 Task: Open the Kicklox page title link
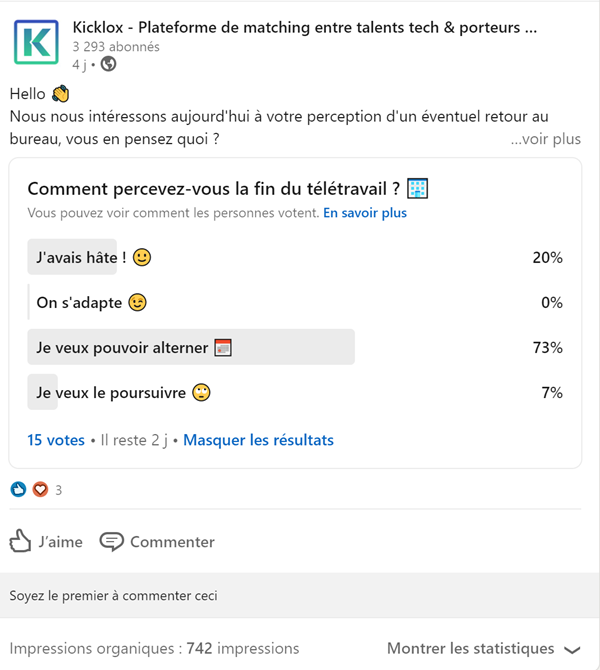pyautogui.click(x=305, y=27)
